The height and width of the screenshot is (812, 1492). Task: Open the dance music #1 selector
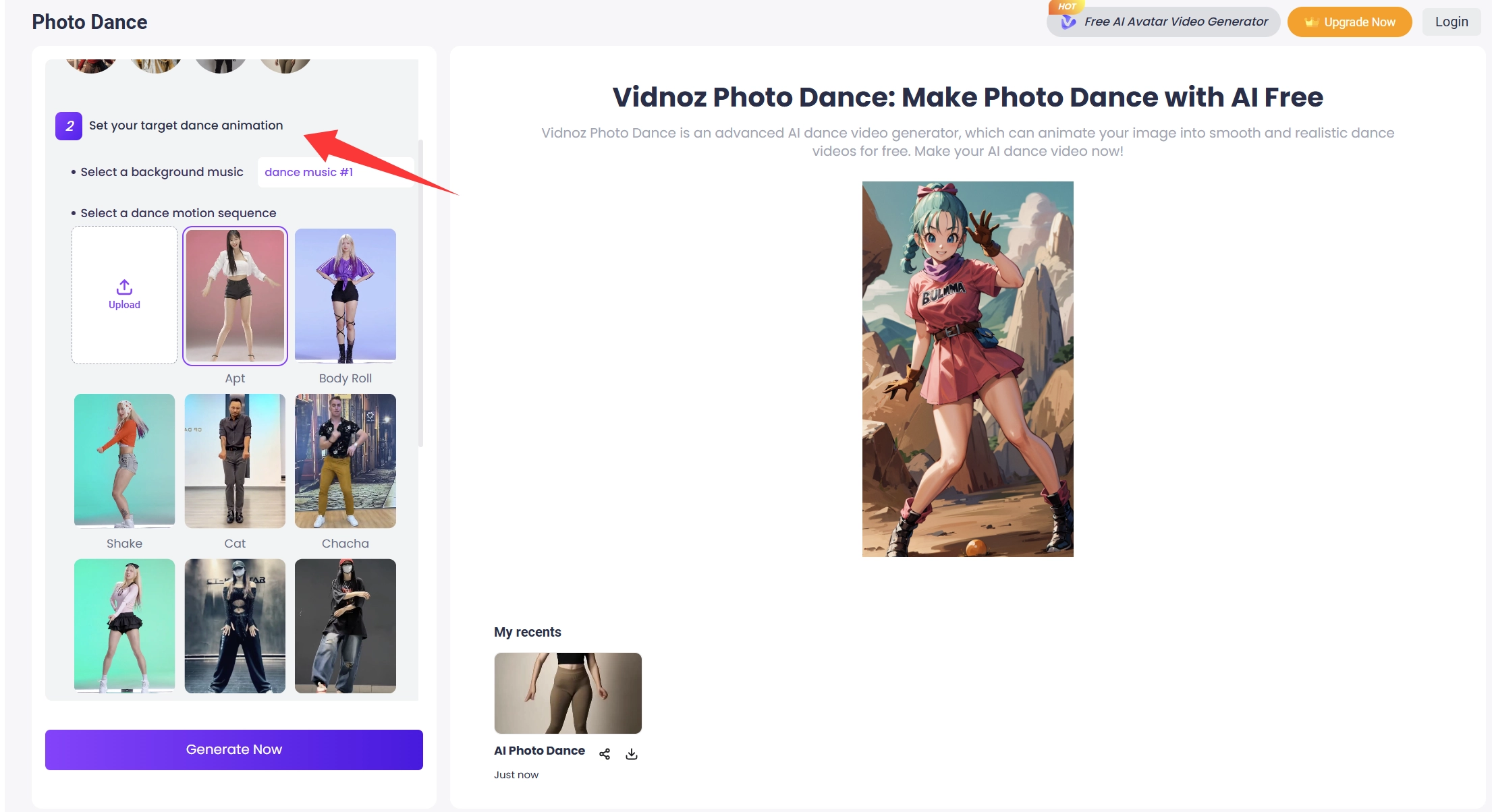tap(310, 172)
